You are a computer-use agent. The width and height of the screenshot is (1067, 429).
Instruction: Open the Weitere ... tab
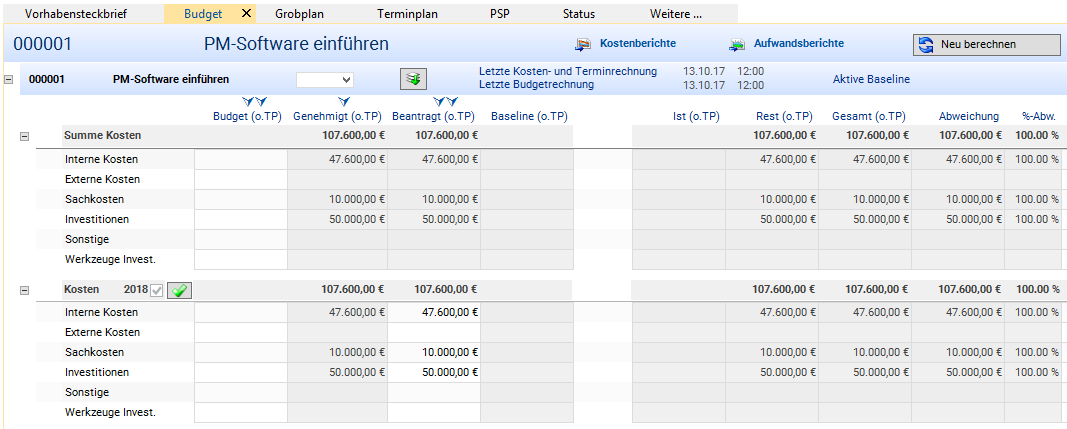[x=675, y=14]
